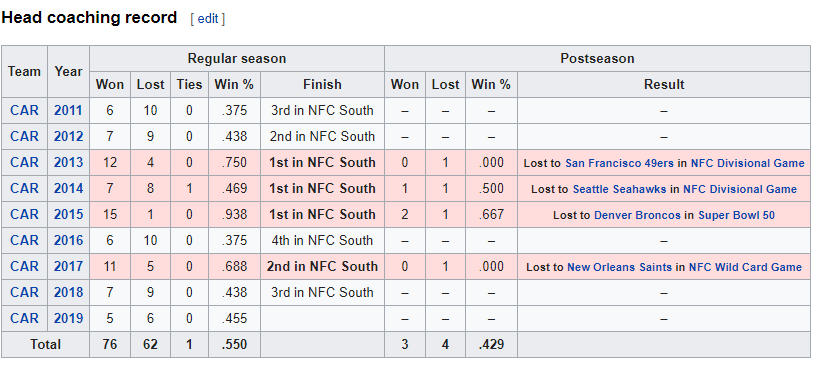Select the 15 wins cell for 2015
This screenshot has width=823, height=373.
pyautogui.click(x=110, y=215)
